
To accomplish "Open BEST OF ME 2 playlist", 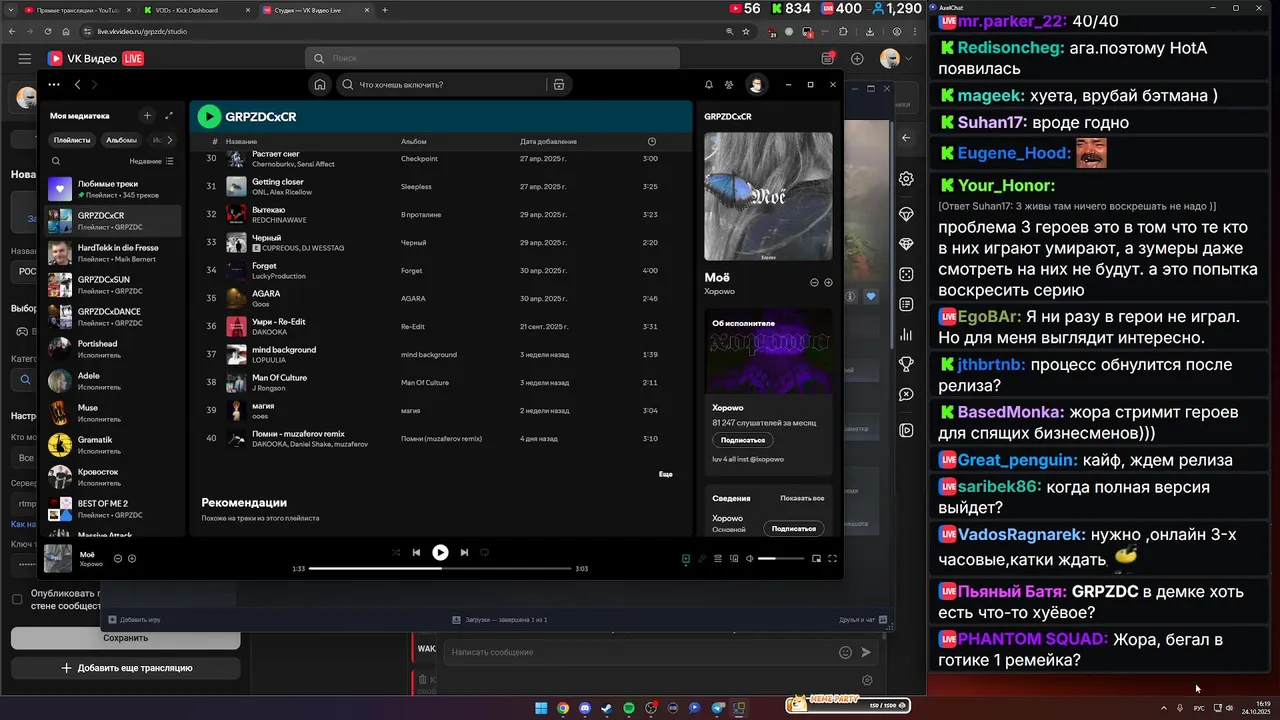I will tap(114, 509).
